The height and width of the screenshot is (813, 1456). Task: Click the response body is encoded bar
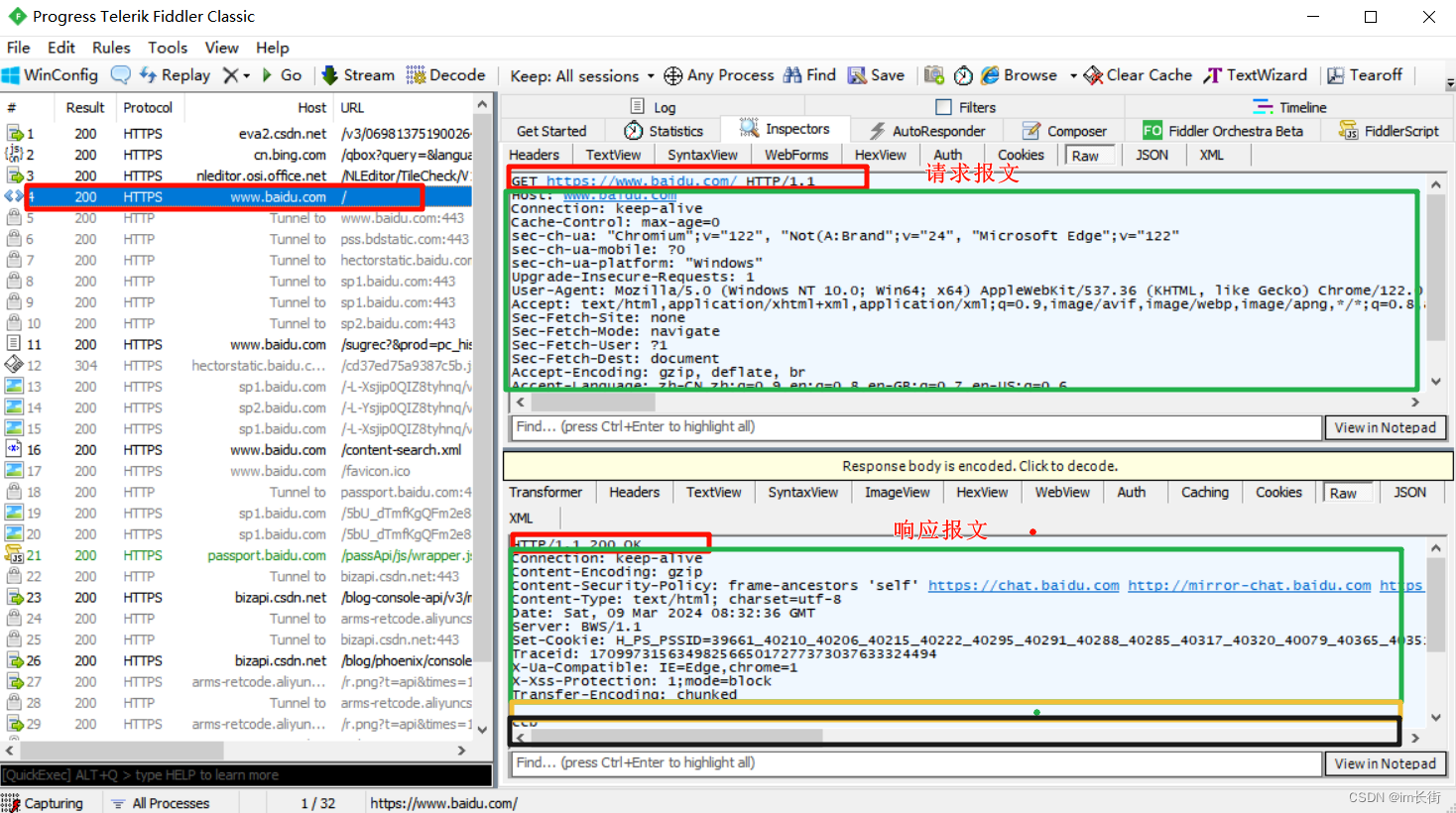(979, 466)
